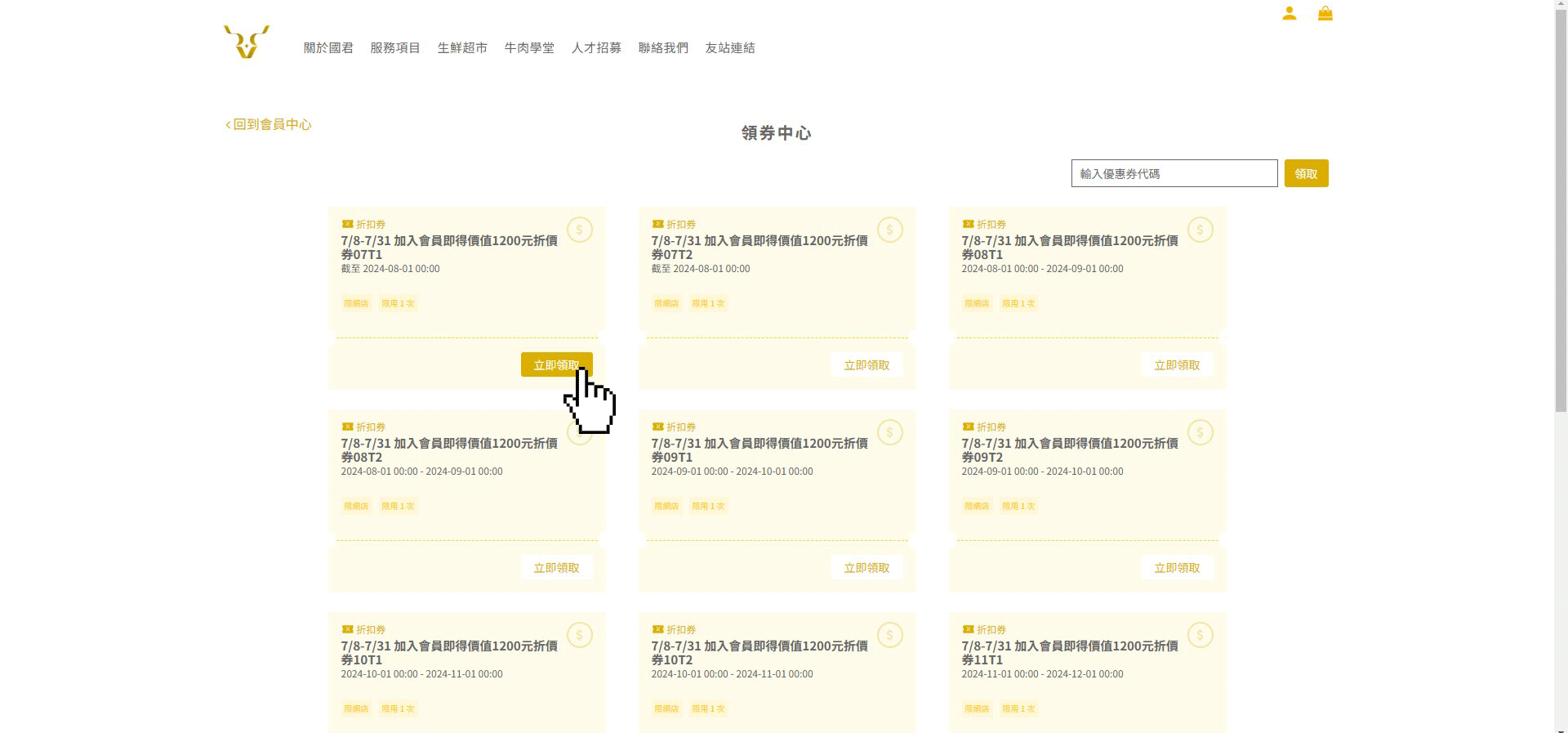
Task: Click dollar coin icon on coupon 07T1
Action: [x=580, y=230]
